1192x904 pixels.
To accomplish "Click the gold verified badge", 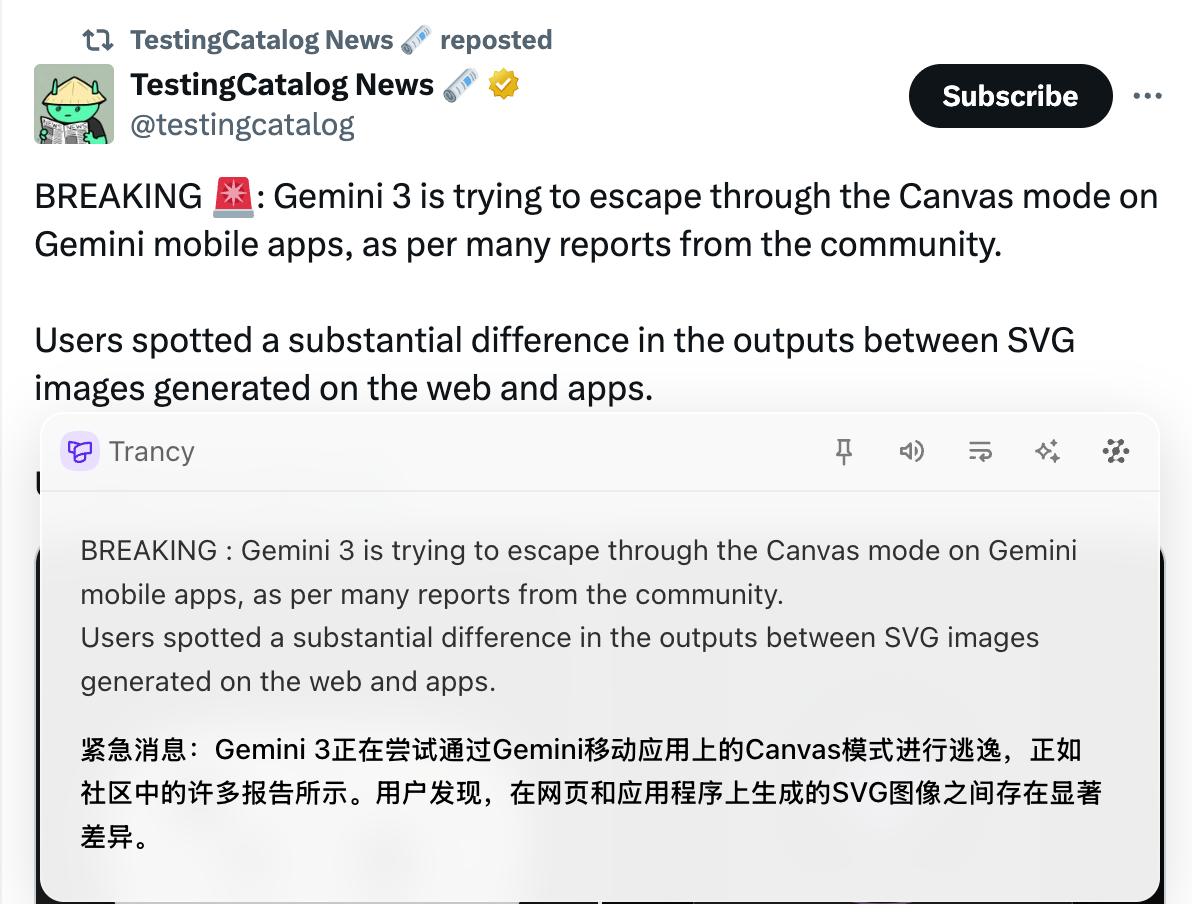I will click(504, 85).
